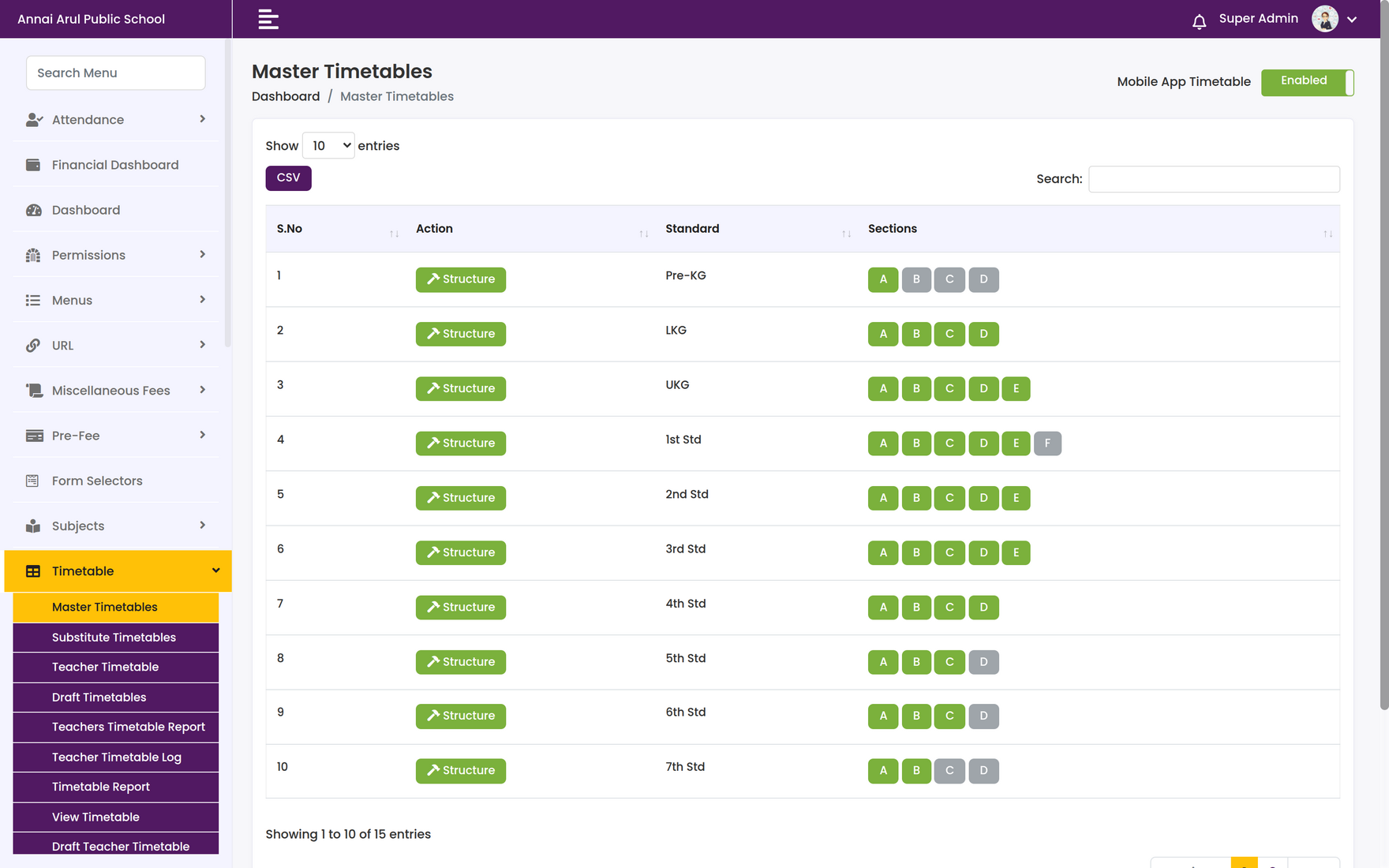1389x868 pixels.
Task: Open View Timetable submenu item
Action: (116, 817)
